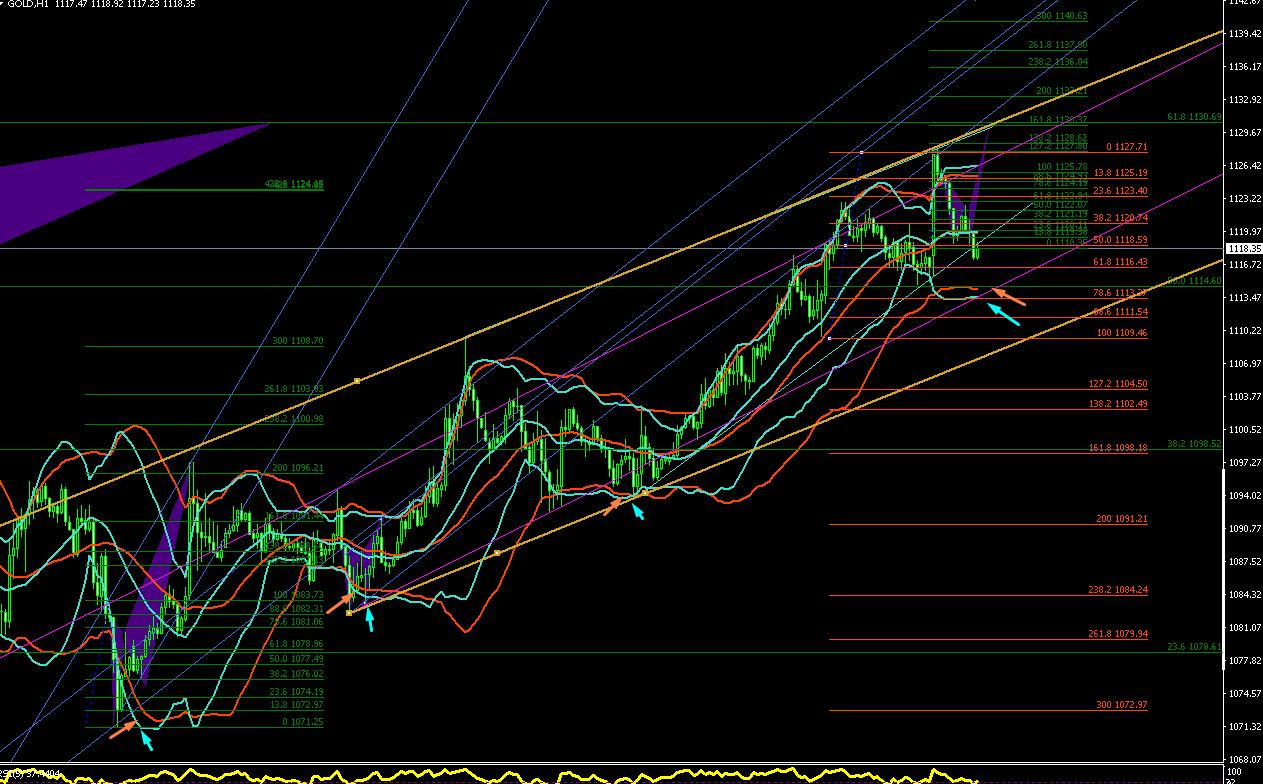Click the green Fibonacci label '13.8 1072.97'
Viewport: 1263px width, 784px height.
(x=296, y=705)
